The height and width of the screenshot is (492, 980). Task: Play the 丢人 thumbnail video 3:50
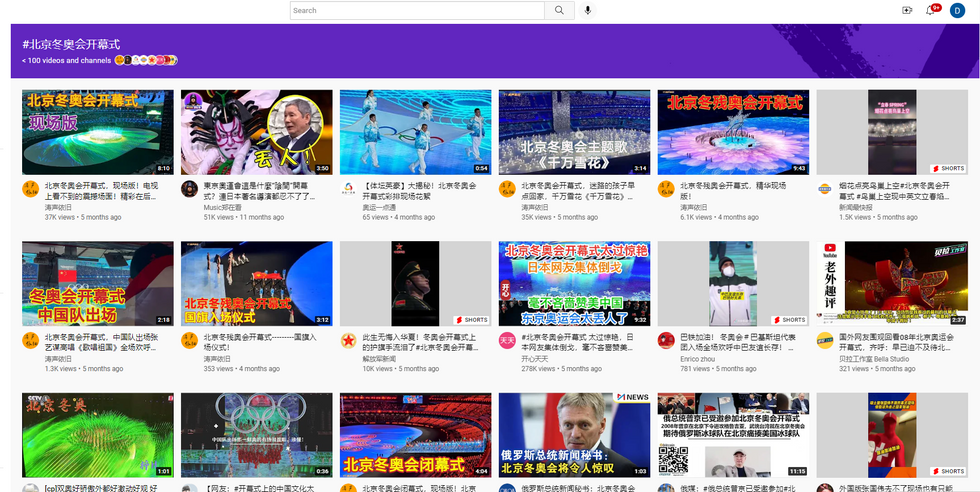tap(257, 132)
